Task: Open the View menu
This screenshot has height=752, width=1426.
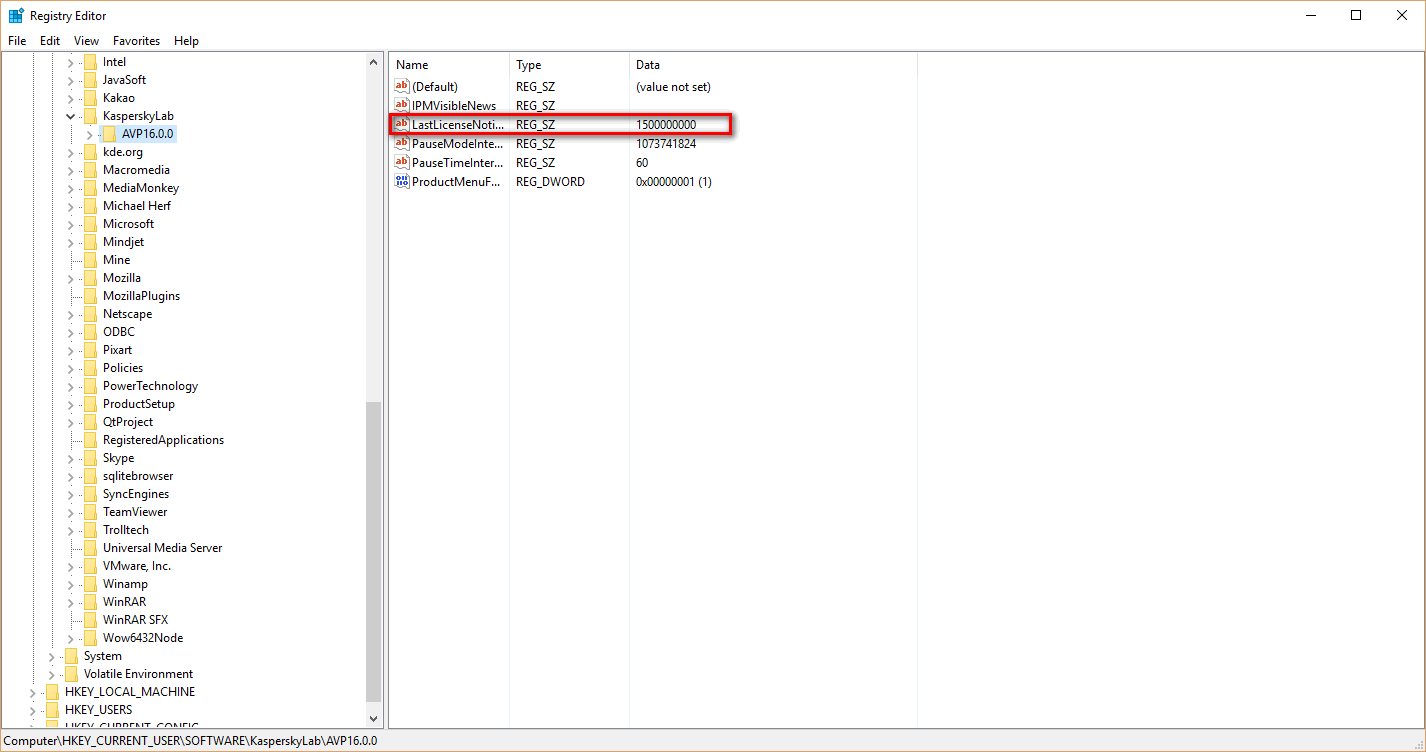Action: [86, 41]
